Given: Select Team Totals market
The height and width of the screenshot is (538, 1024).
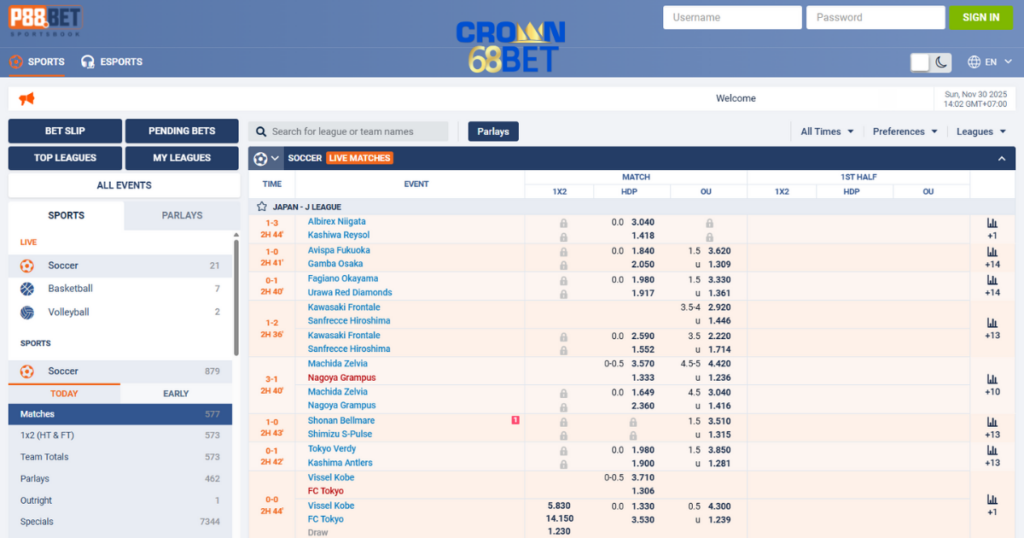Looking at the screenshot, I should point(120,457).
